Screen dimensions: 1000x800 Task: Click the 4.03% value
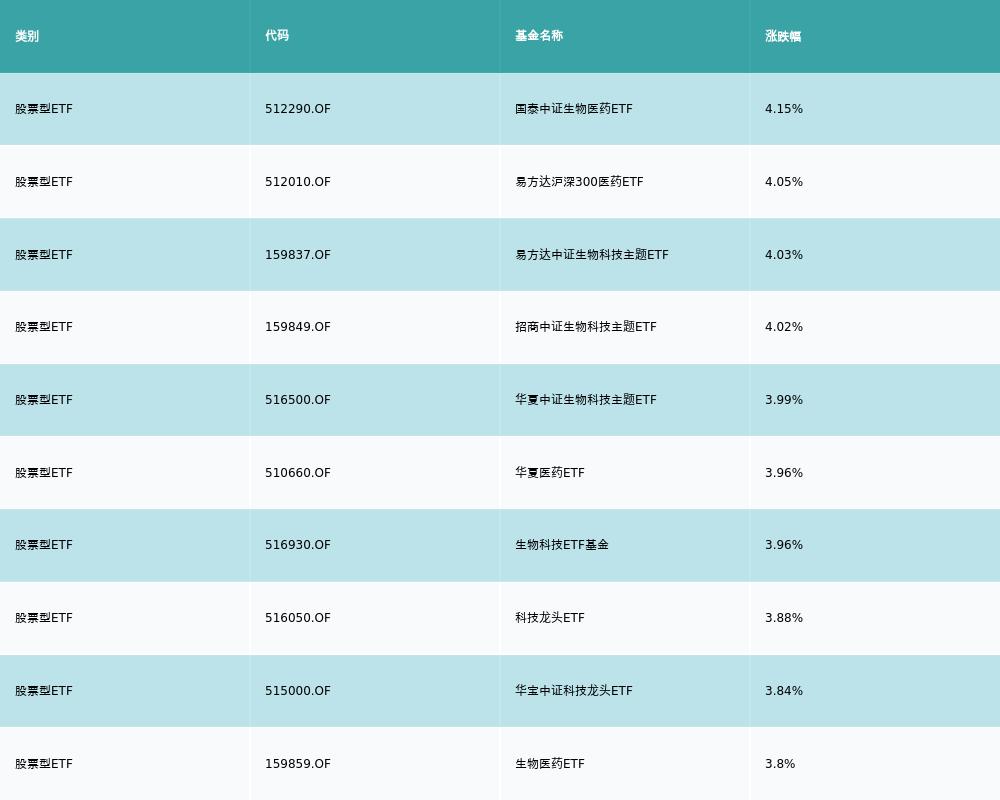(784, 255)
